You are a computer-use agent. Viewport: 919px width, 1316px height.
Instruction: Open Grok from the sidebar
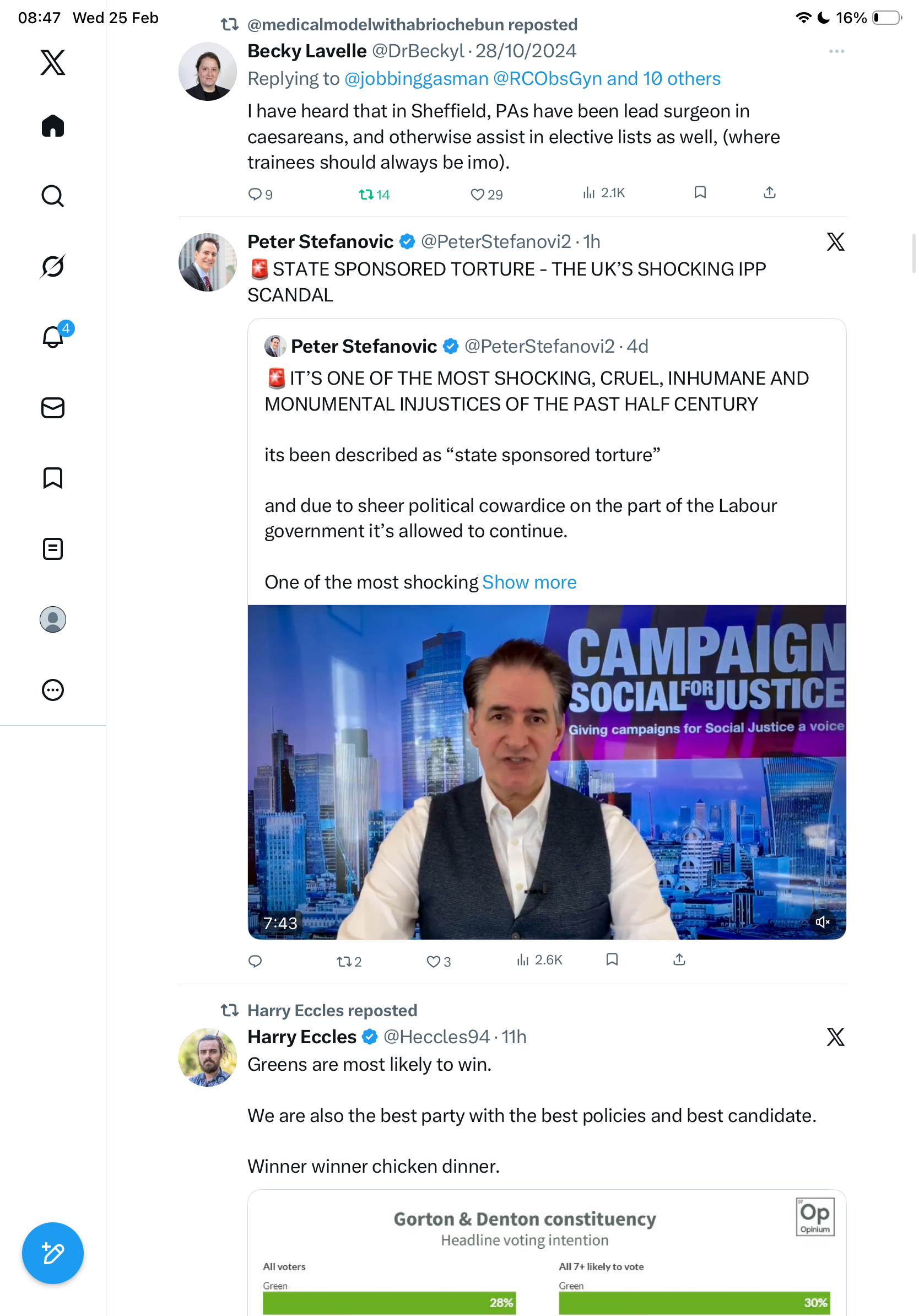(53, 266)
